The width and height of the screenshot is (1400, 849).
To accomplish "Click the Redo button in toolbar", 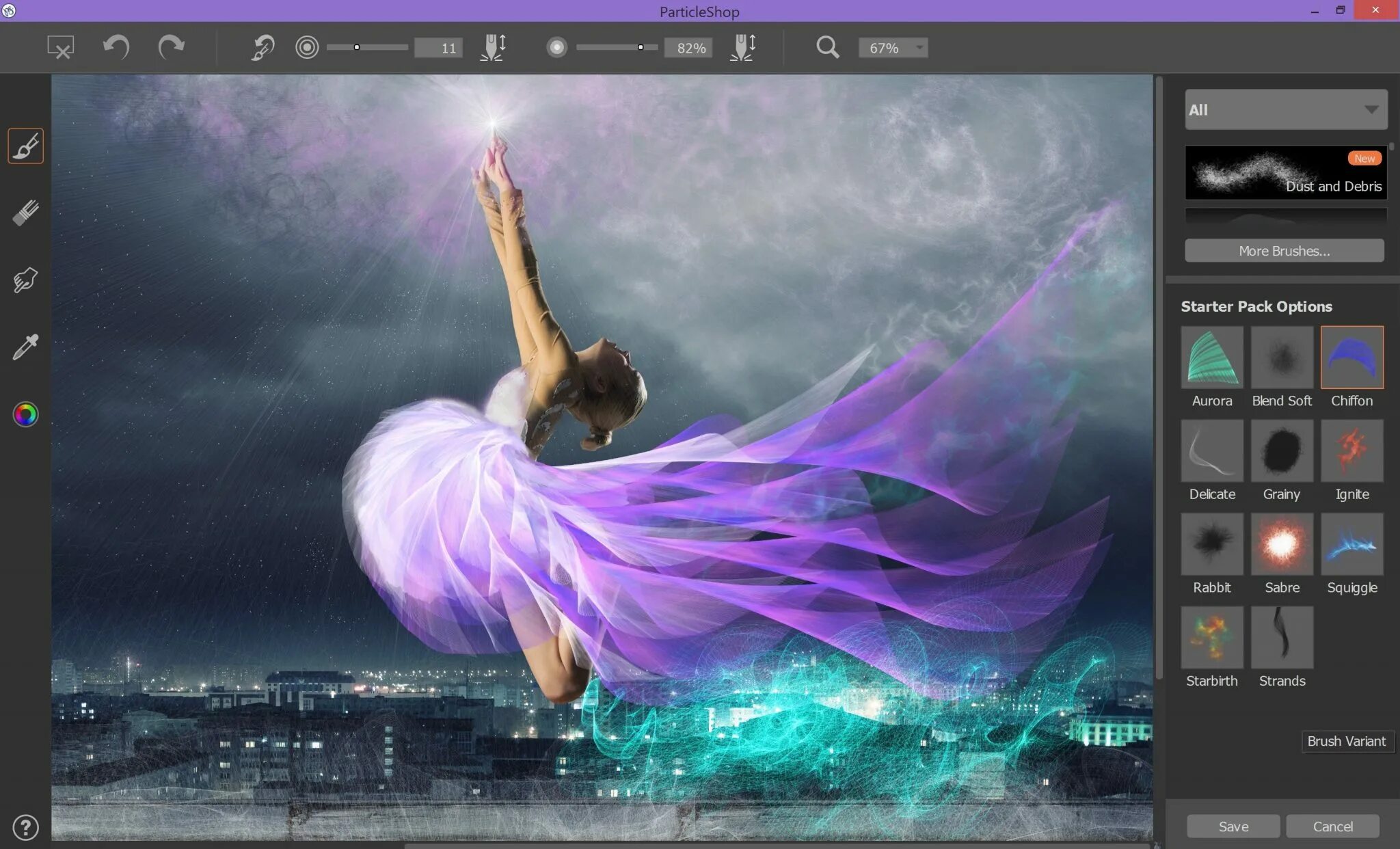I will [x=170, y=47].
